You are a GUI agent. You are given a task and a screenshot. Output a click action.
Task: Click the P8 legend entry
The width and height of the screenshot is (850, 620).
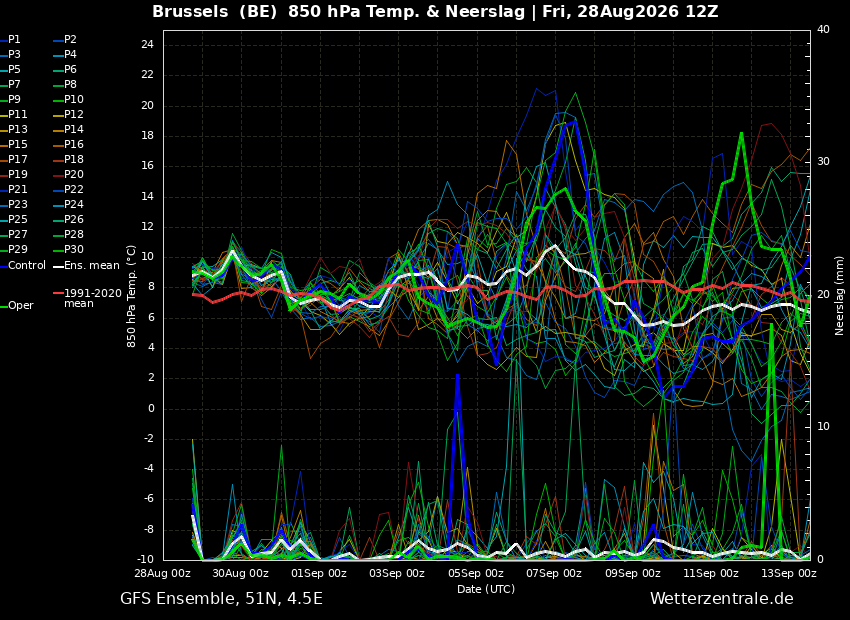66,85
